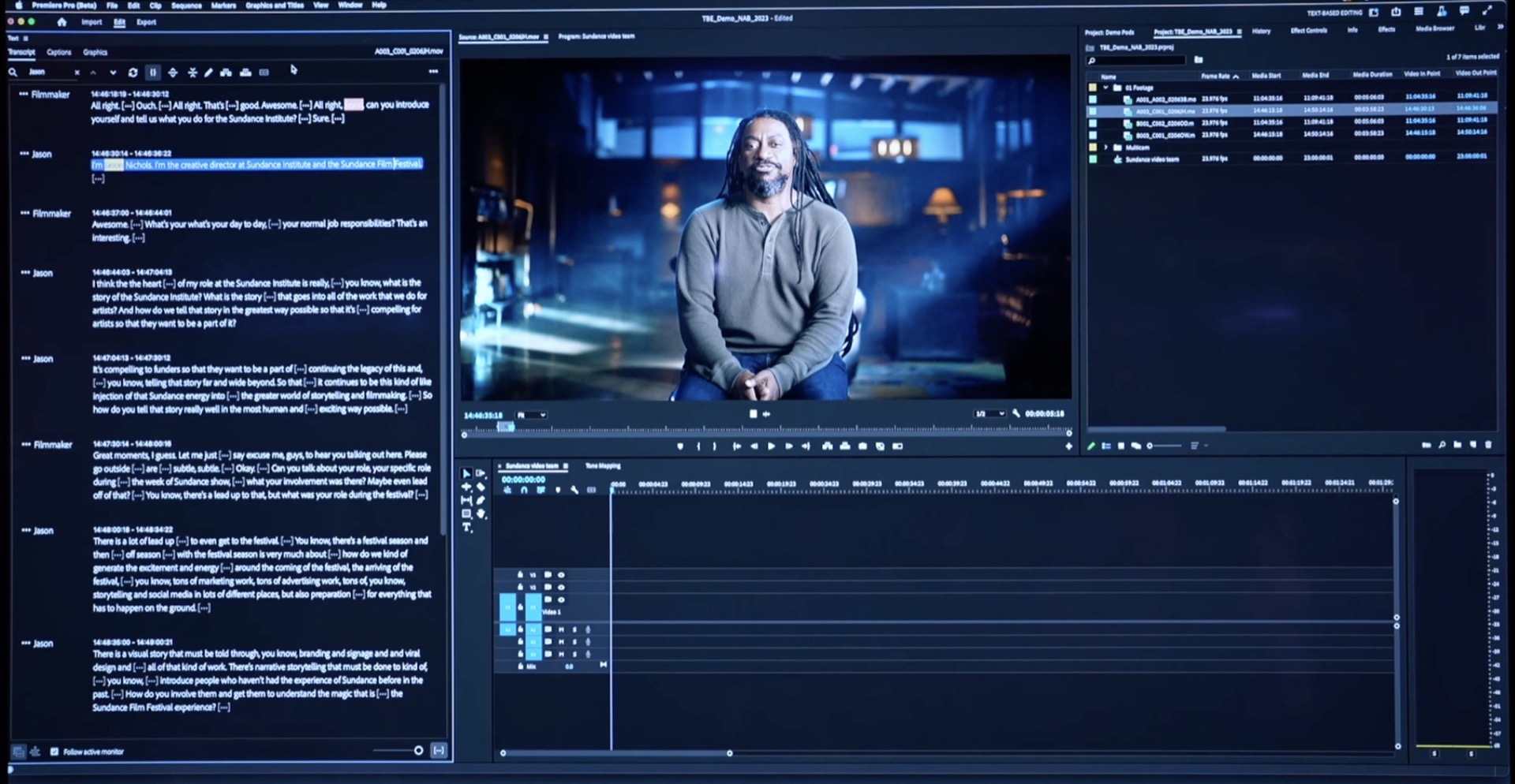Play the clip in the Source monitor
This screenshot has width=1515, height=784.
coord(771,446)
